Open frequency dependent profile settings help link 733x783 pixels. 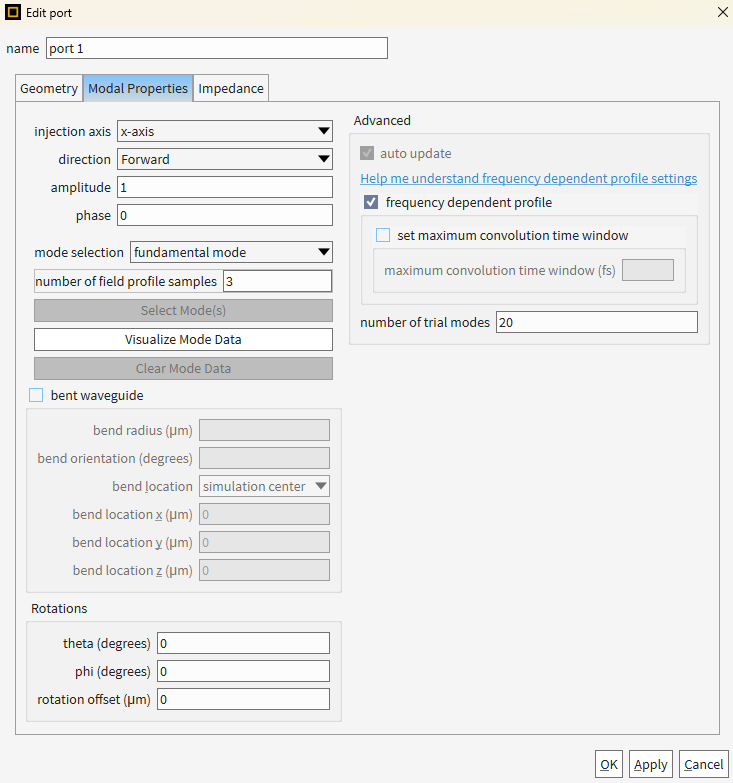pyautogui.click(x=529, y=178)
